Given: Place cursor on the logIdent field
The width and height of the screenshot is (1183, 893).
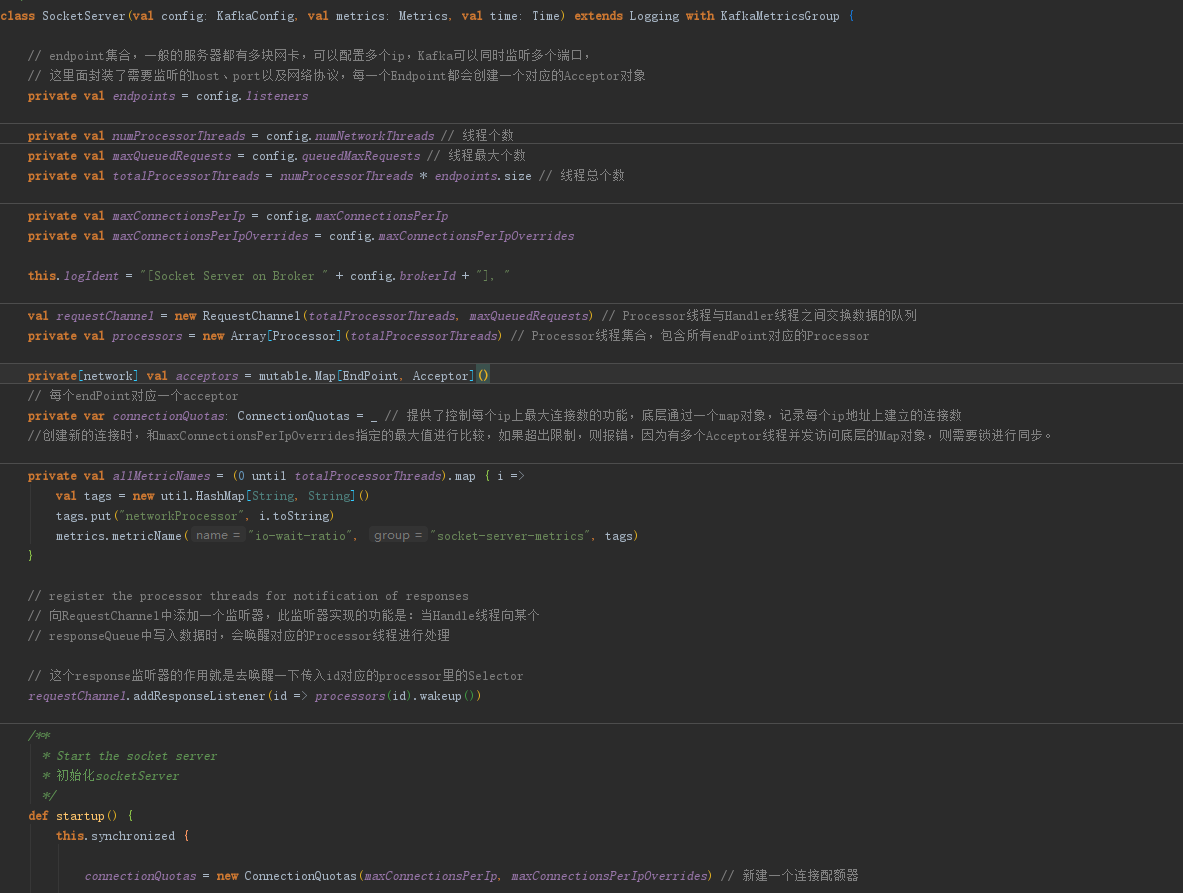Looking at the screenshot, I should click(91, 276).
